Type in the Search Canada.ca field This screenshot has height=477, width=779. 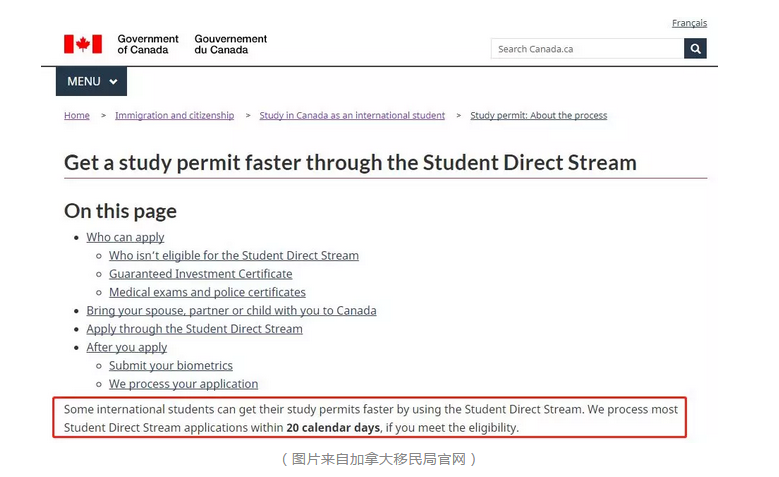pos(587,49)
